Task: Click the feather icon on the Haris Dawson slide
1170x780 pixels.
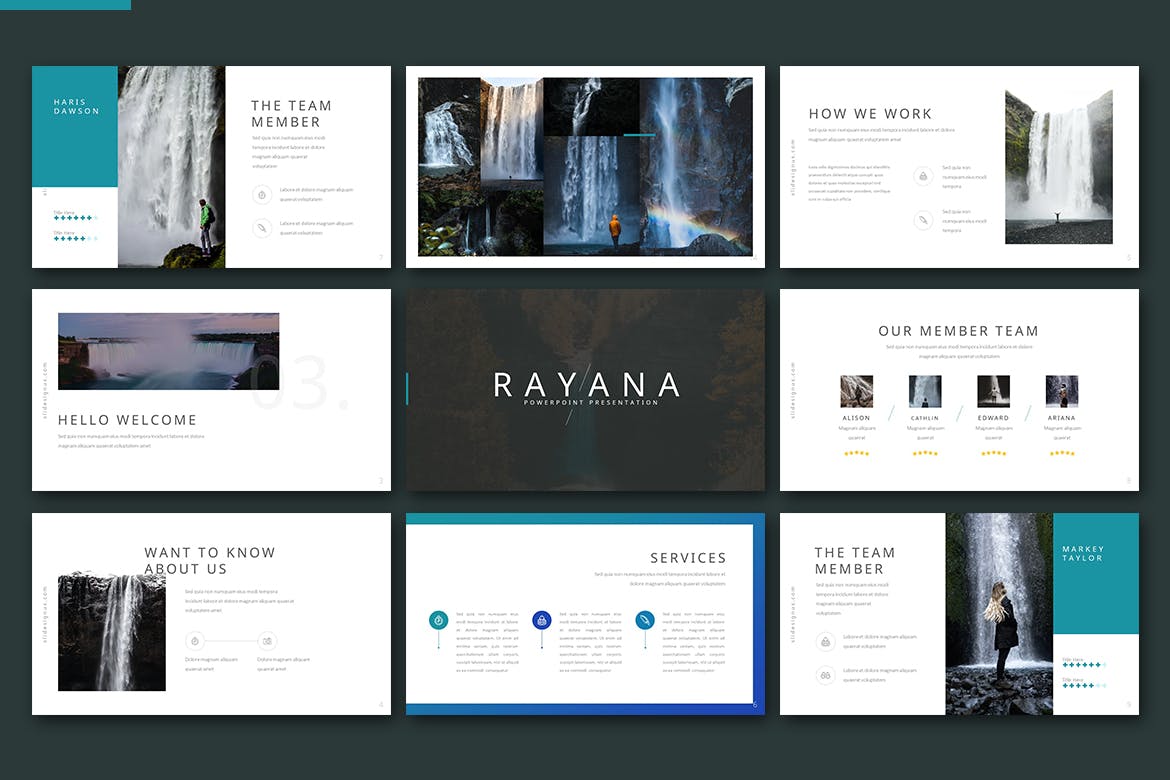Action: coord(261,228)
